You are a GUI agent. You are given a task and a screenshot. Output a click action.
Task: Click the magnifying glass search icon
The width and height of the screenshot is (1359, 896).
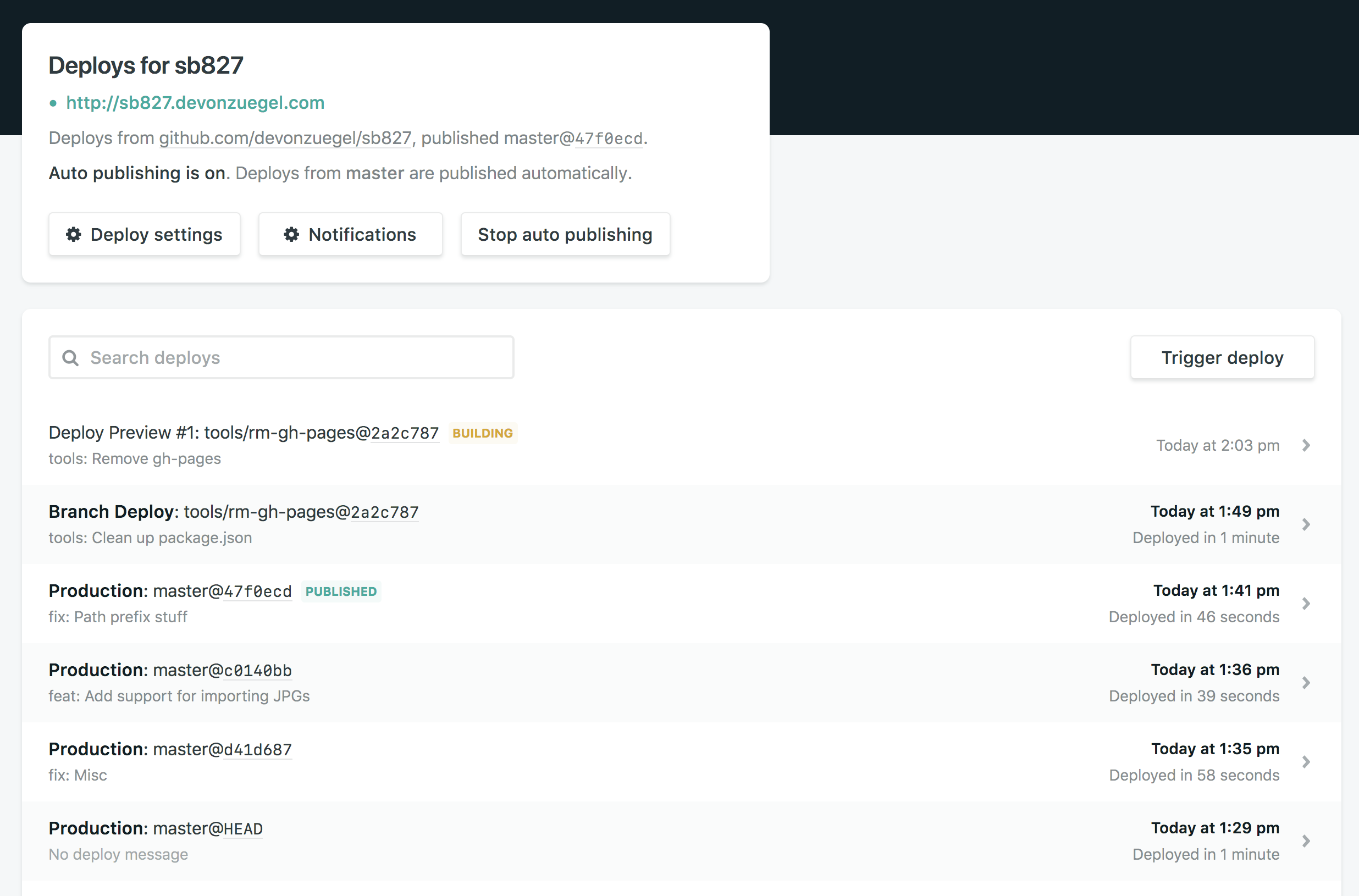point(70,358)
